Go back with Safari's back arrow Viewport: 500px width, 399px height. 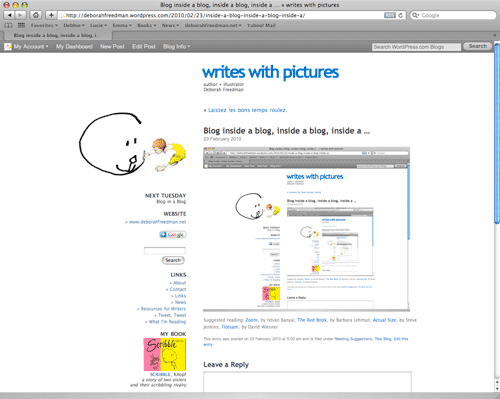point(9,15)
